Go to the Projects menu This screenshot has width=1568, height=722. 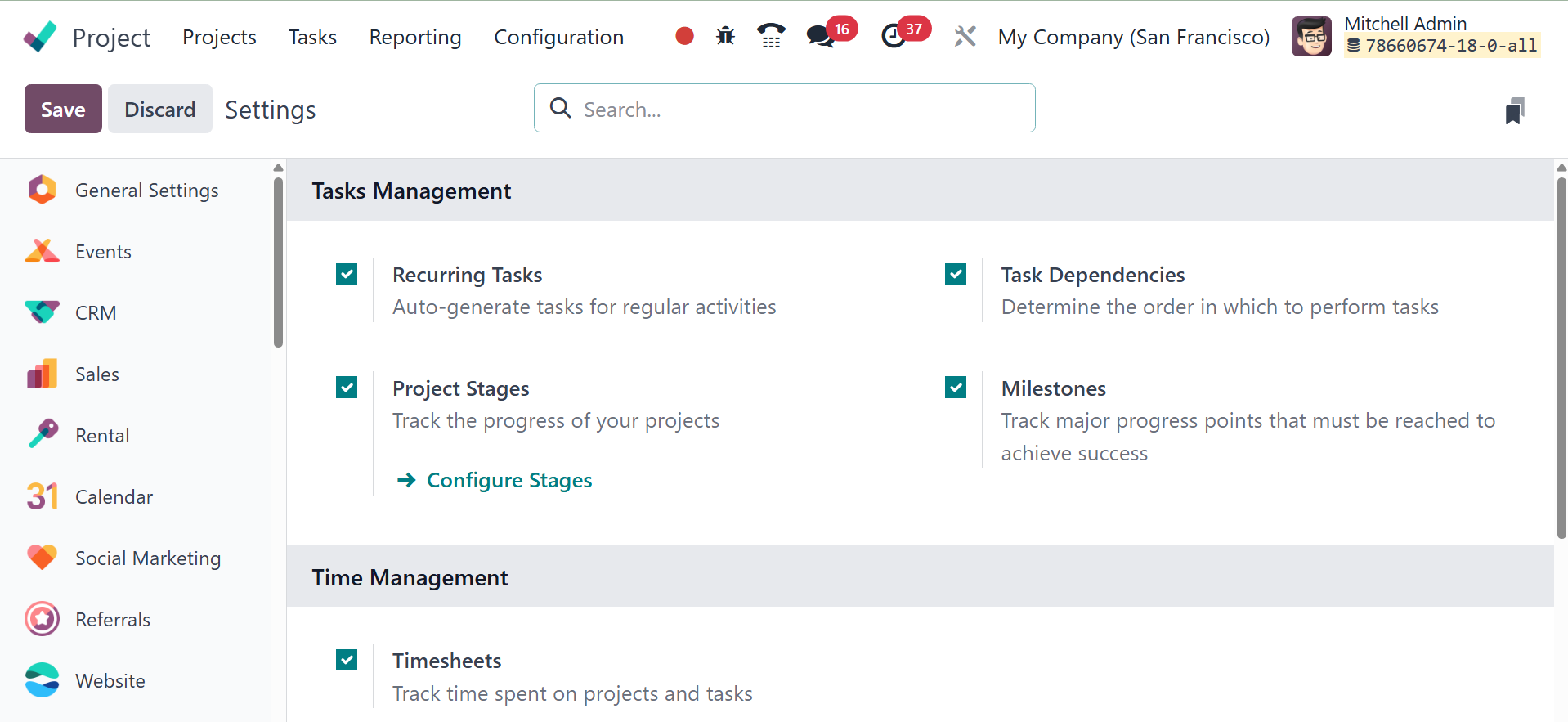point(219,37)
